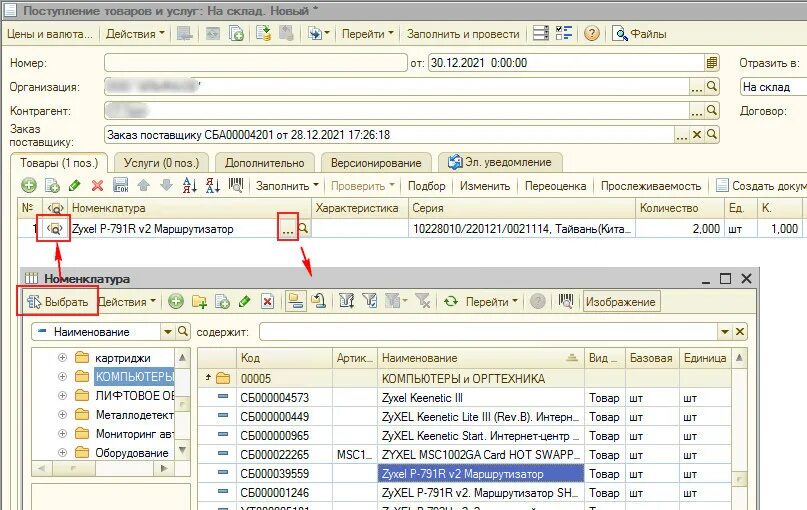Click barcode search icon in Номенклатура toolbar
This screenshot has width=807, height=510.
[566, 302]
